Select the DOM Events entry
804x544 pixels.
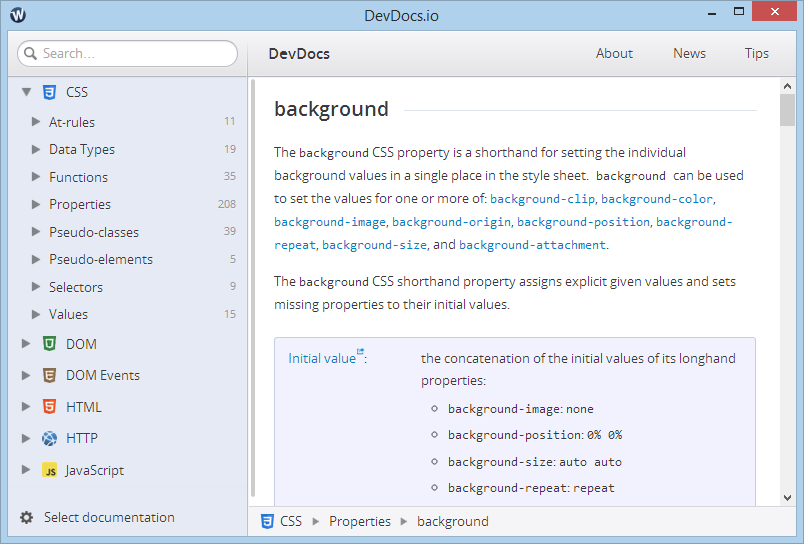tap(103, 375)
